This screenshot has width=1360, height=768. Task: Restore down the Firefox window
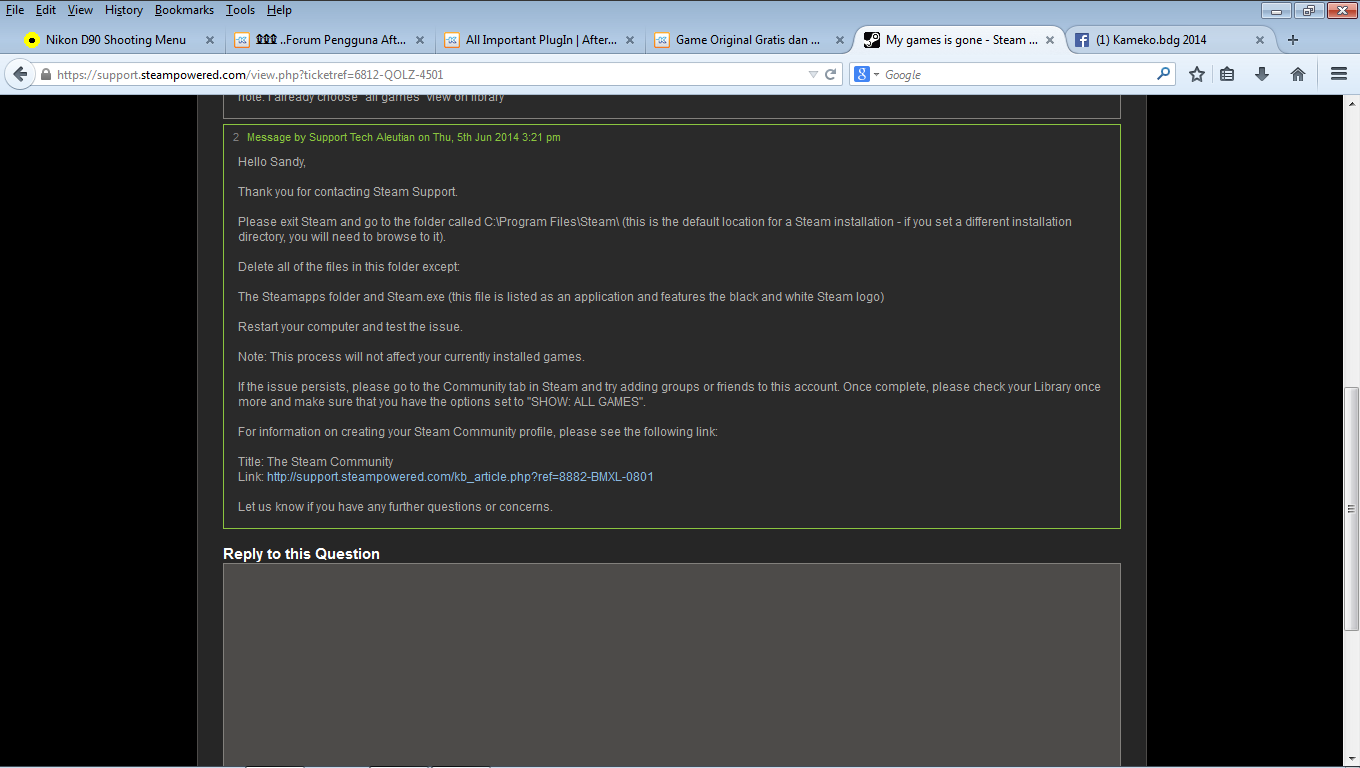point(1308,10)
